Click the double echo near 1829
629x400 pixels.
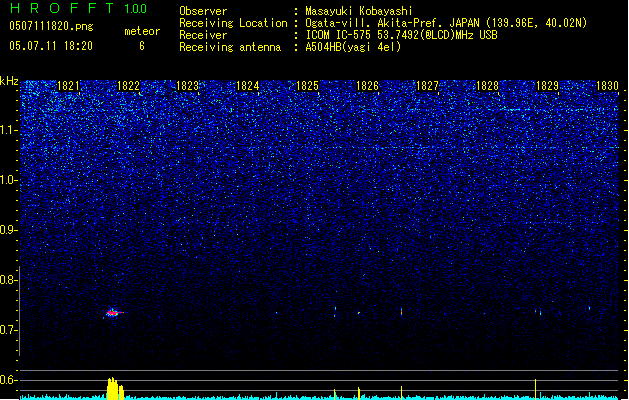click(x=538, y=311)
